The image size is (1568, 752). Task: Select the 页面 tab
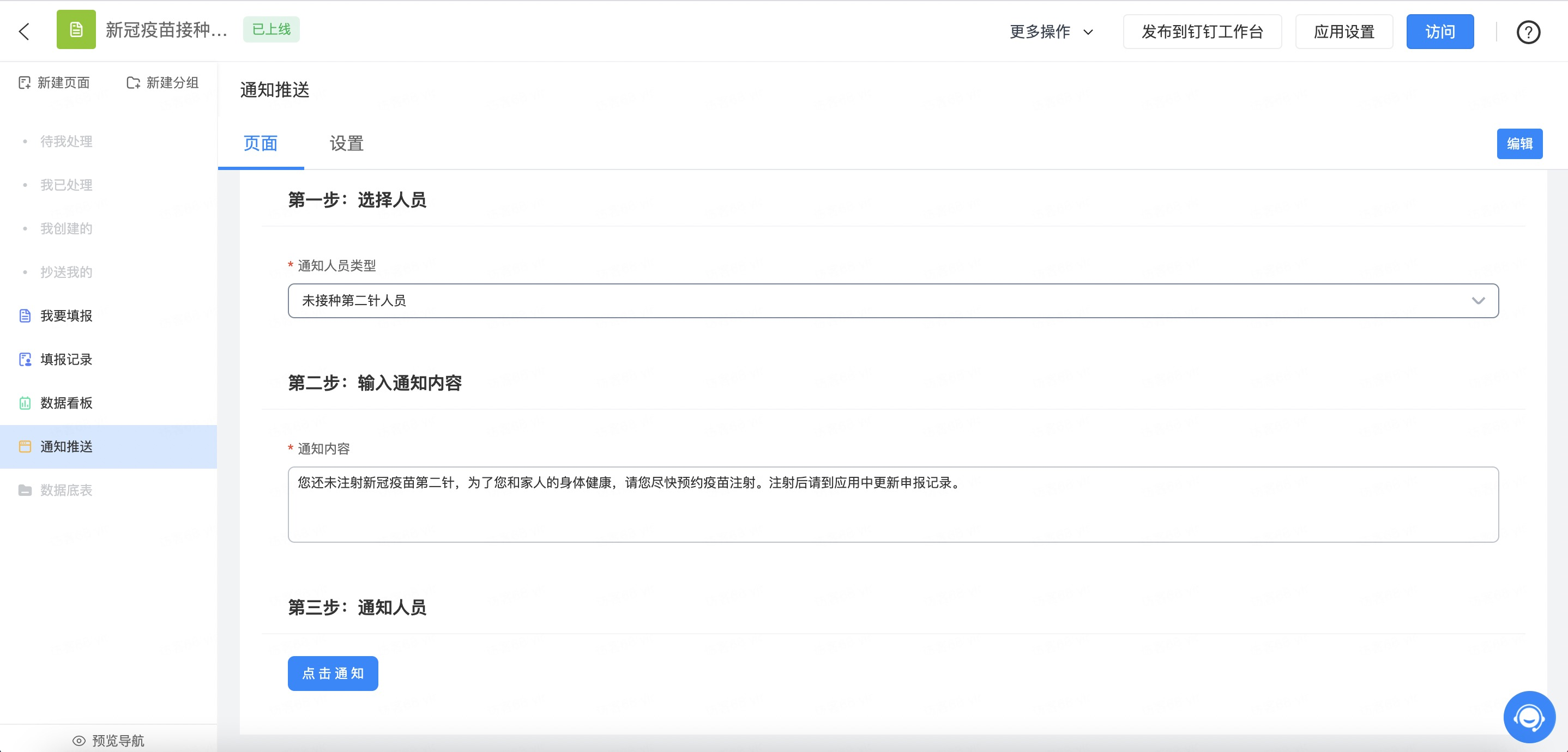pos(261,143)
